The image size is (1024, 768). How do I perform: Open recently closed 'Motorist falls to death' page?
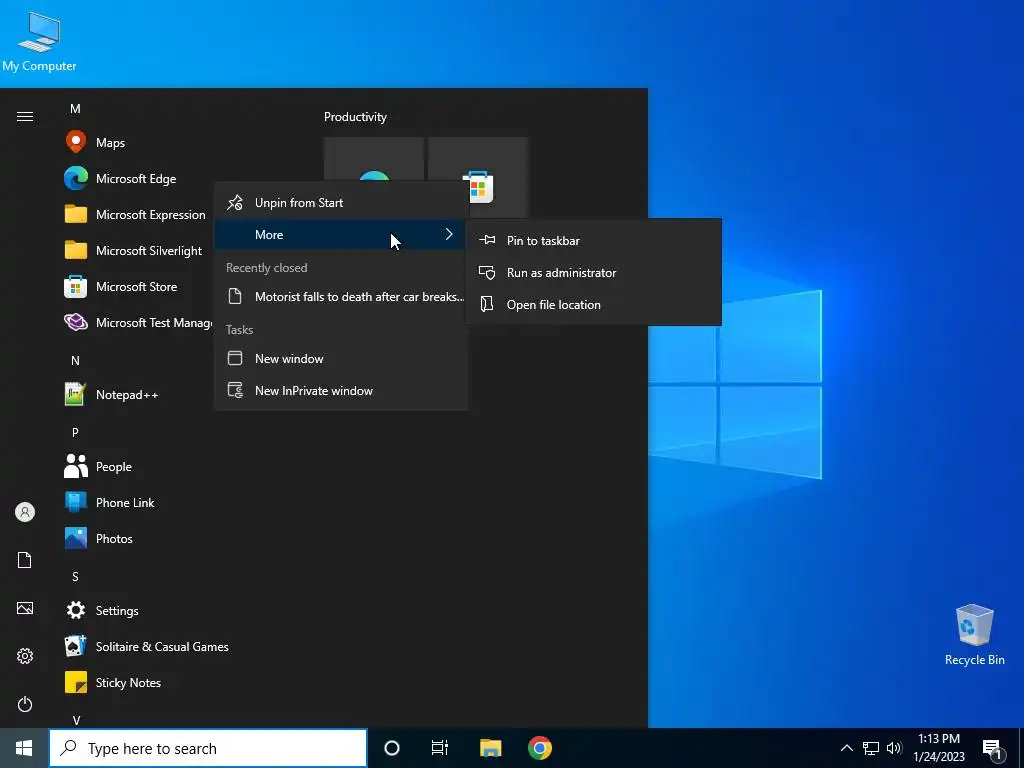pyautogui.click(x=341, y=296)
